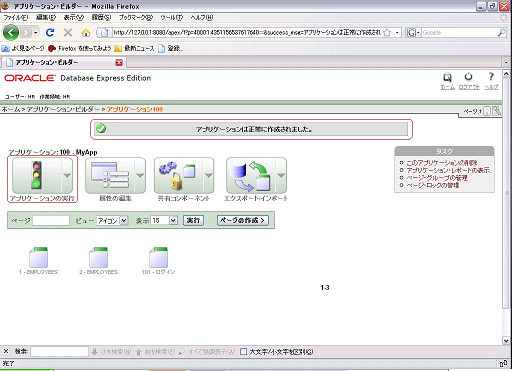Expand the Run Application icon dropdown arrow
The height and width of the screenshot is (371, 512).
click(x=67, y=175)
